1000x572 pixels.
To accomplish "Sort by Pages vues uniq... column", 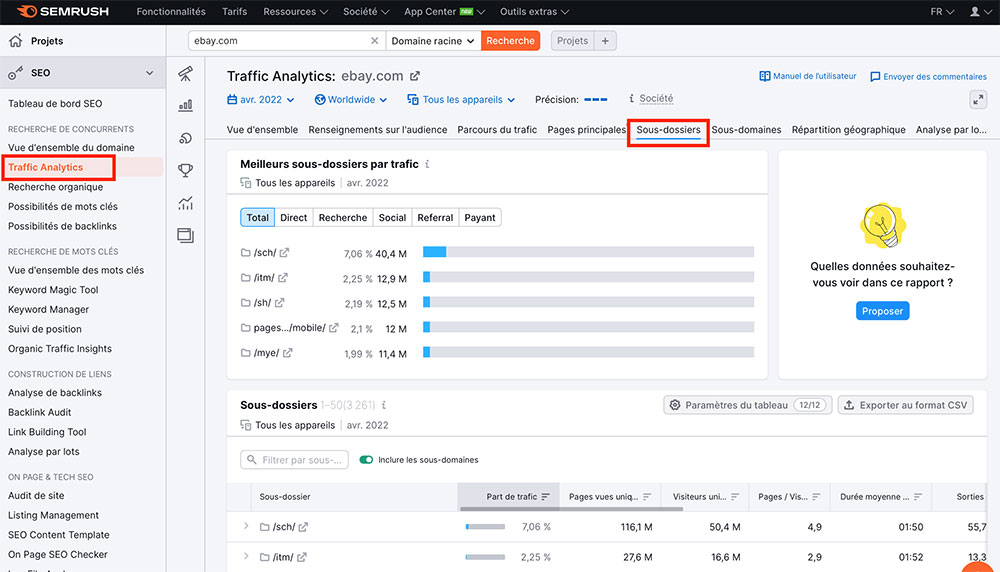I will [647, 497].
